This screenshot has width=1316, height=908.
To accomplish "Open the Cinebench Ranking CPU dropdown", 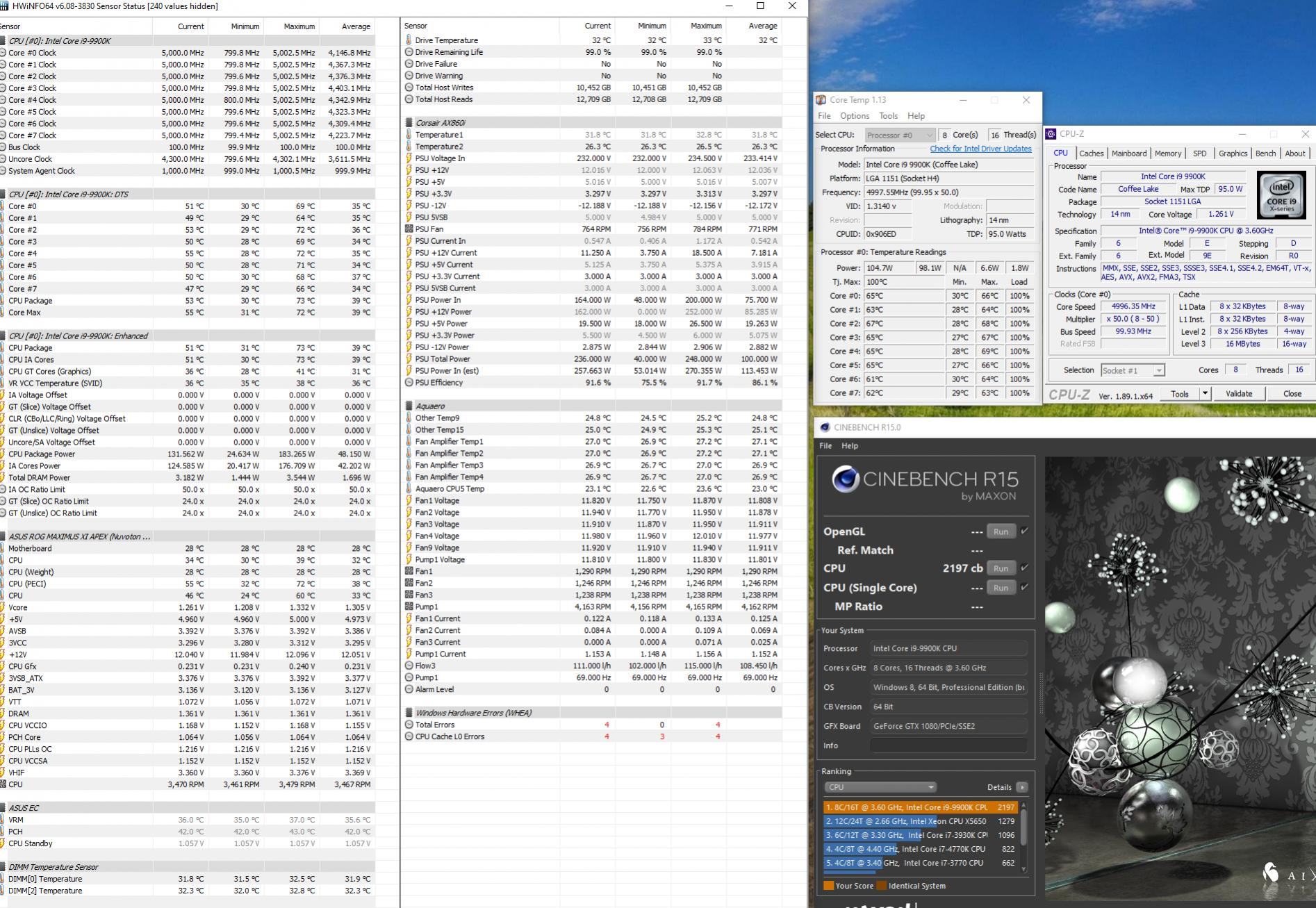I will click(x=880, y=788).
